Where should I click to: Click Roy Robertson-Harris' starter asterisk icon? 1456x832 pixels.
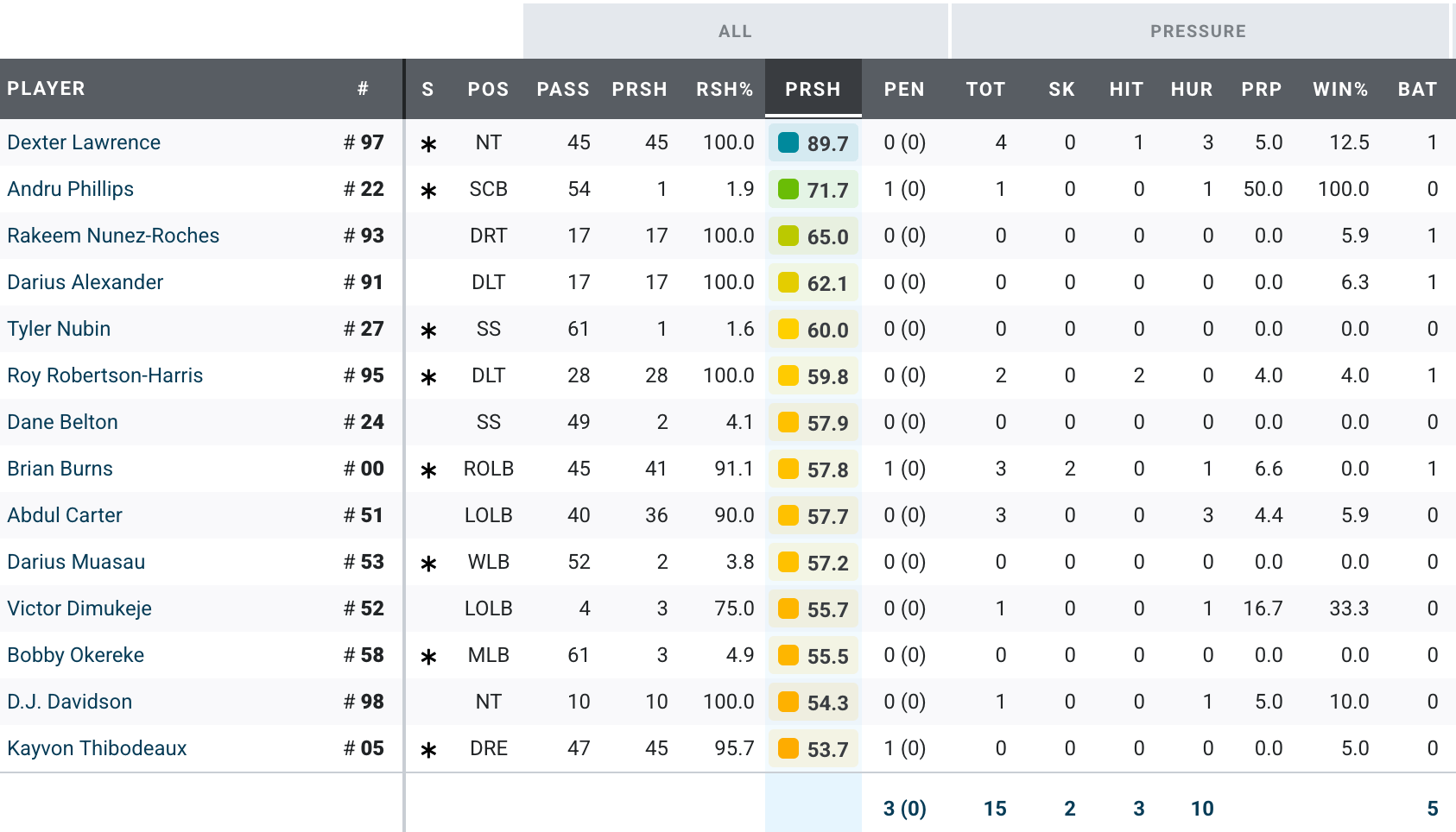pos(428,377)
